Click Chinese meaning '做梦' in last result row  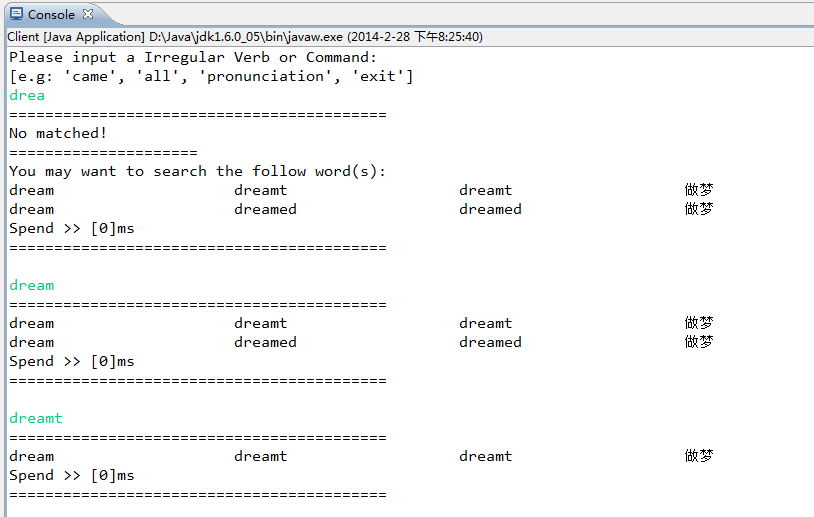tap(699, 456)
